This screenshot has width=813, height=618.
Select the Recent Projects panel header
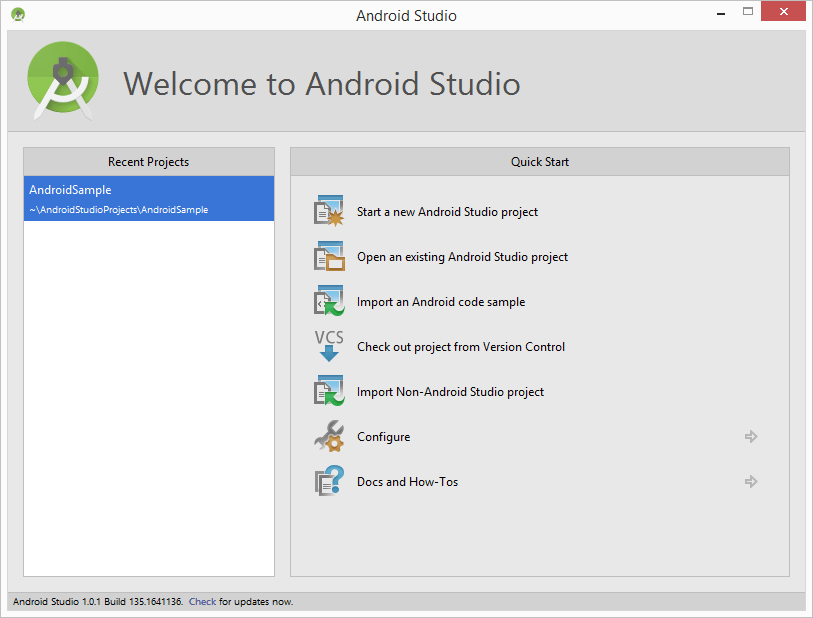point(147,161)
